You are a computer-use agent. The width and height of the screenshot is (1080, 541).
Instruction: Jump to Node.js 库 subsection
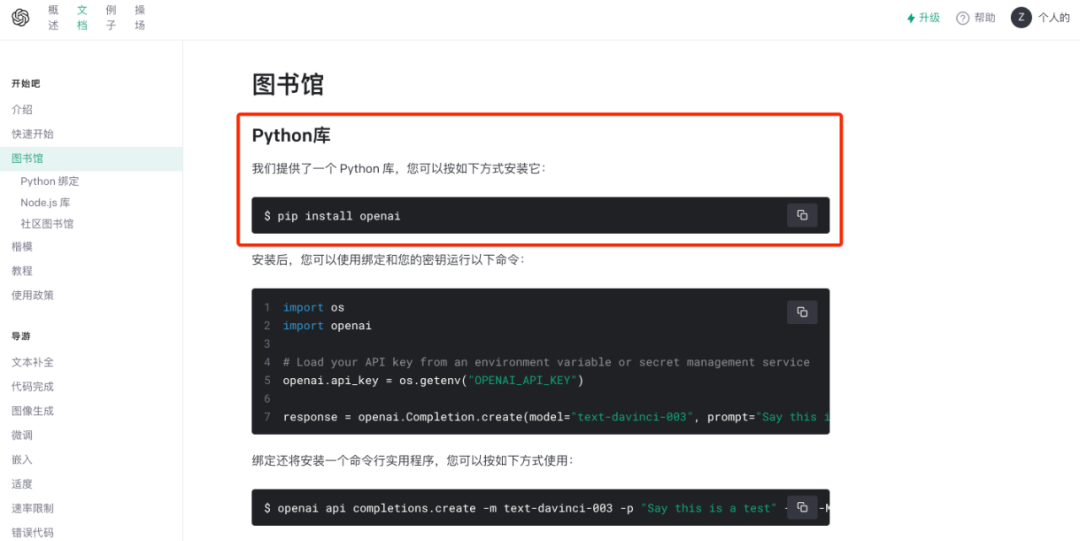[45, 203]
